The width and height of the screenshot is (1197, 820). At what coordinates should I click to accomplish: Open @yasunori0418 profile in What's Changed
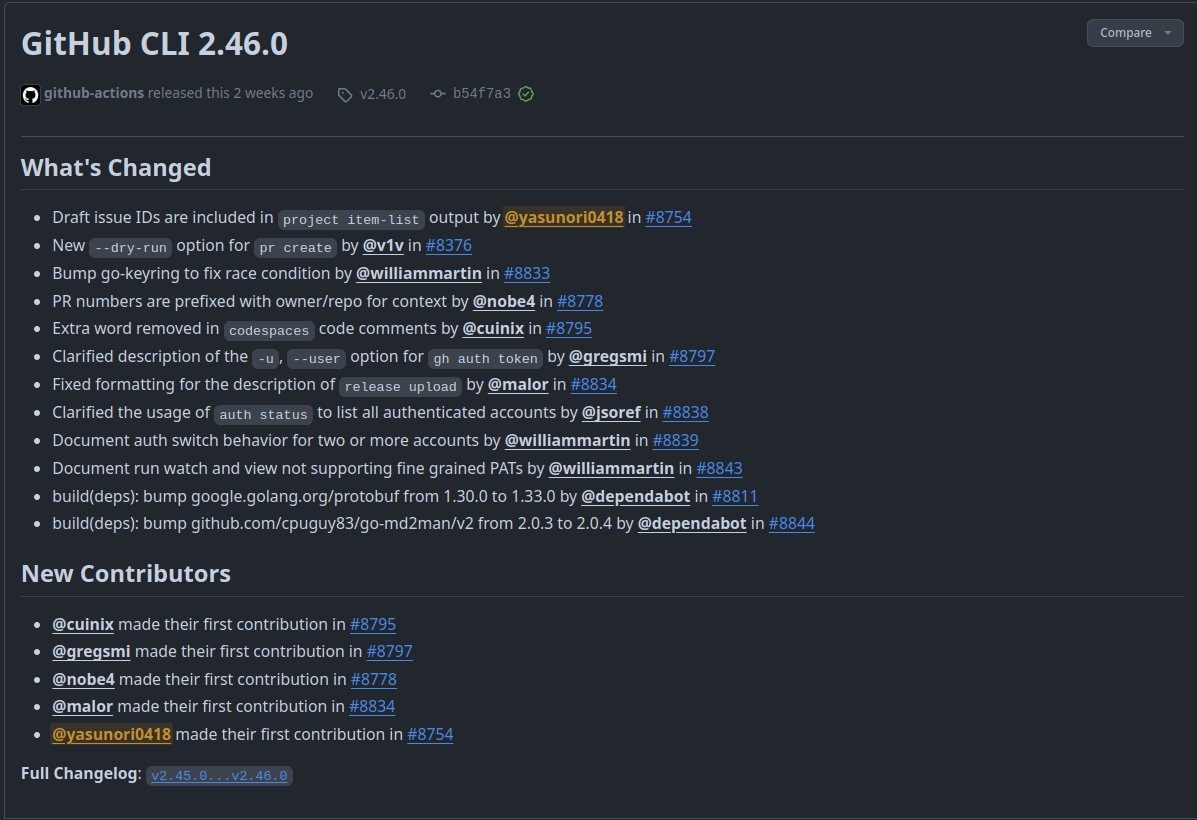(564, 218)
